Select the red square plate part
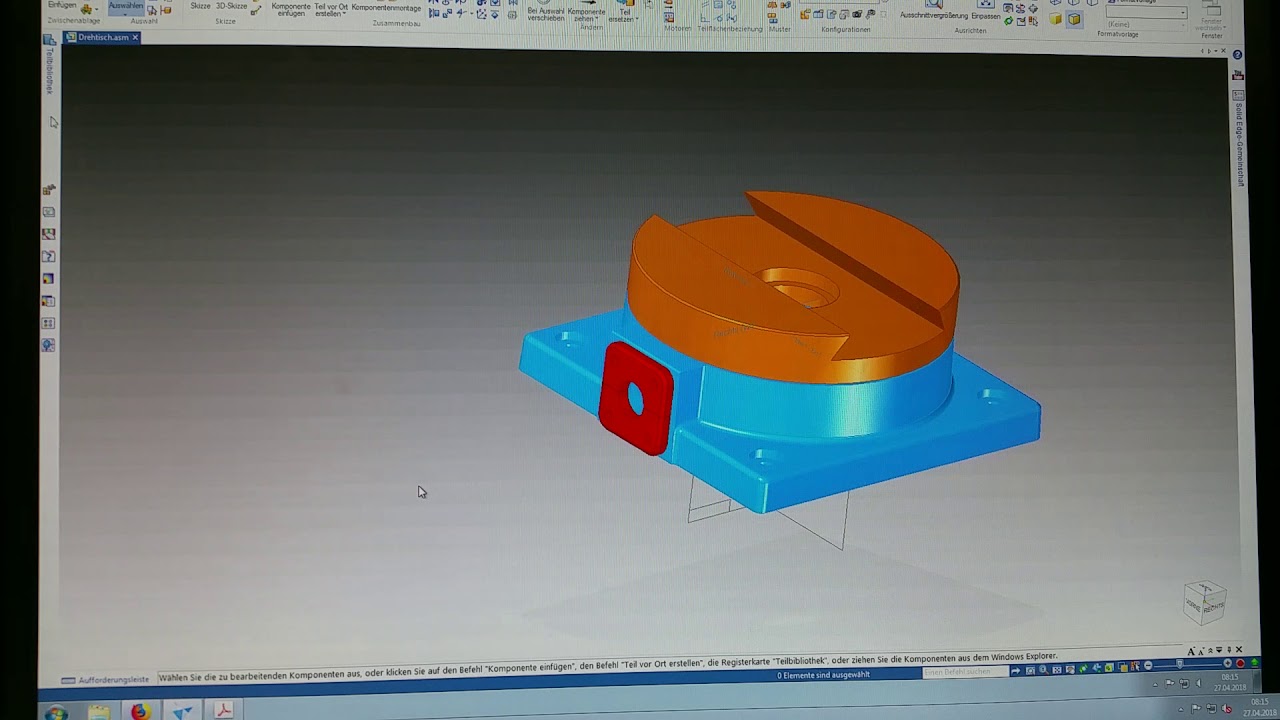Screen dimensions: 1280x720 pyautogui.click(x=635, y=398)
